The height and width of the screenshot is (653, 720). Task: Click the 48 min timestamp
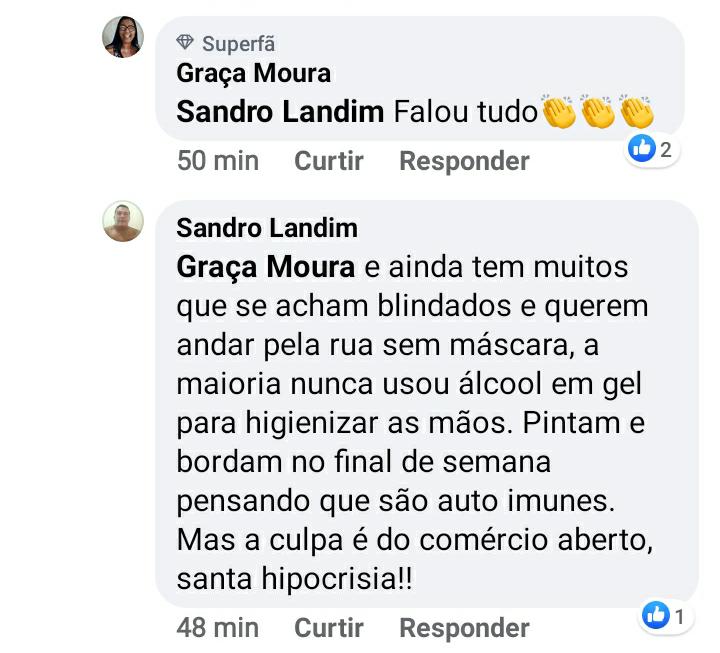click(218, 628)
